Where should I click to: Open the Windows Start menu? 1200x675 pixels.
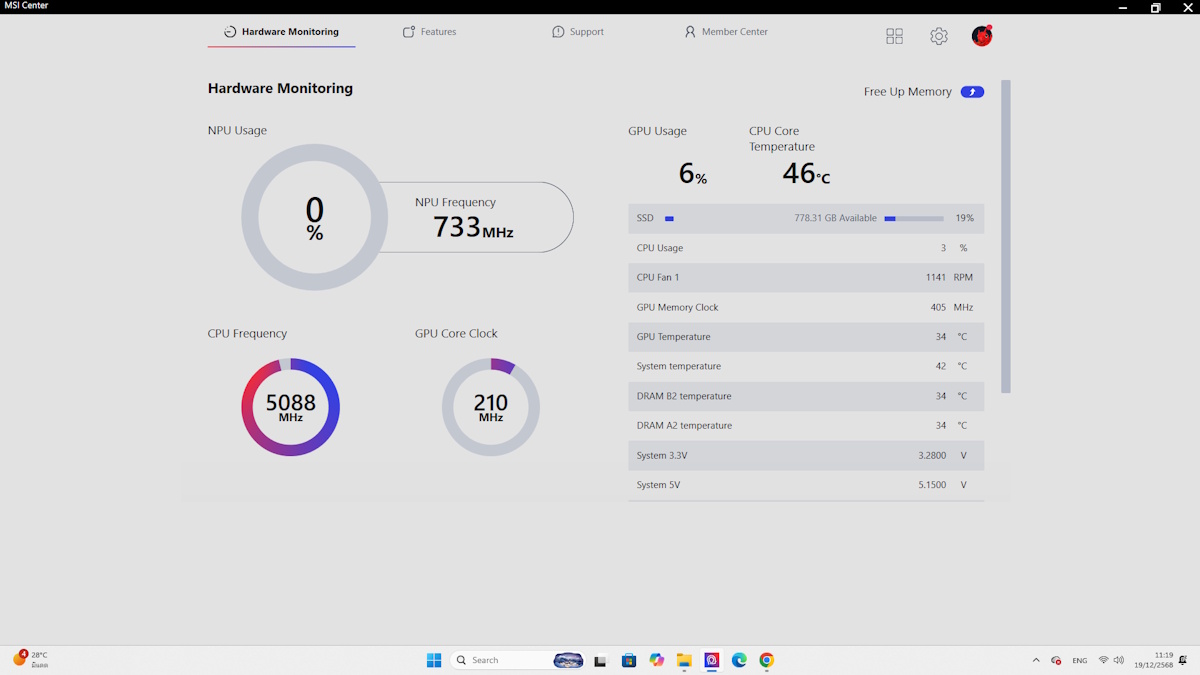coord(434,660)
